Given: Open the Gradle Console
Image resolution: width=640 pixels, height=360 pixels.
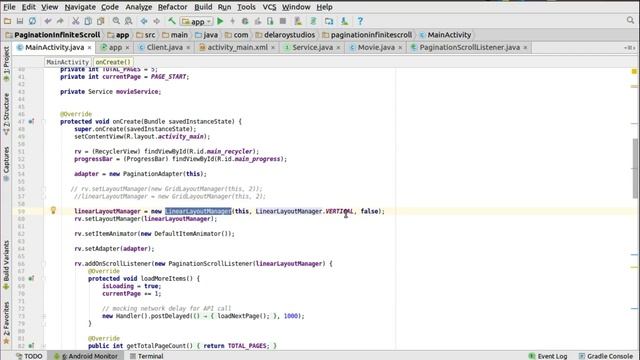Looking at the screenshot, I should [605, 356].
